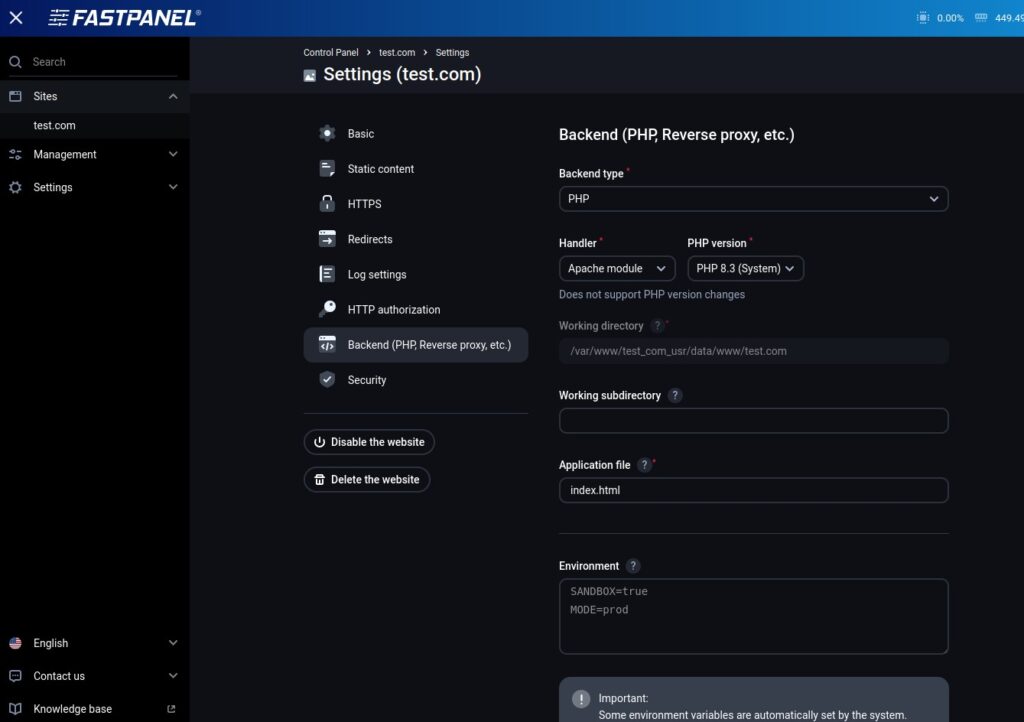The image size is (1024, 722).
Task: Open the HTTP authorization tab
Action: pyautogui.click(x=415, y=309)
